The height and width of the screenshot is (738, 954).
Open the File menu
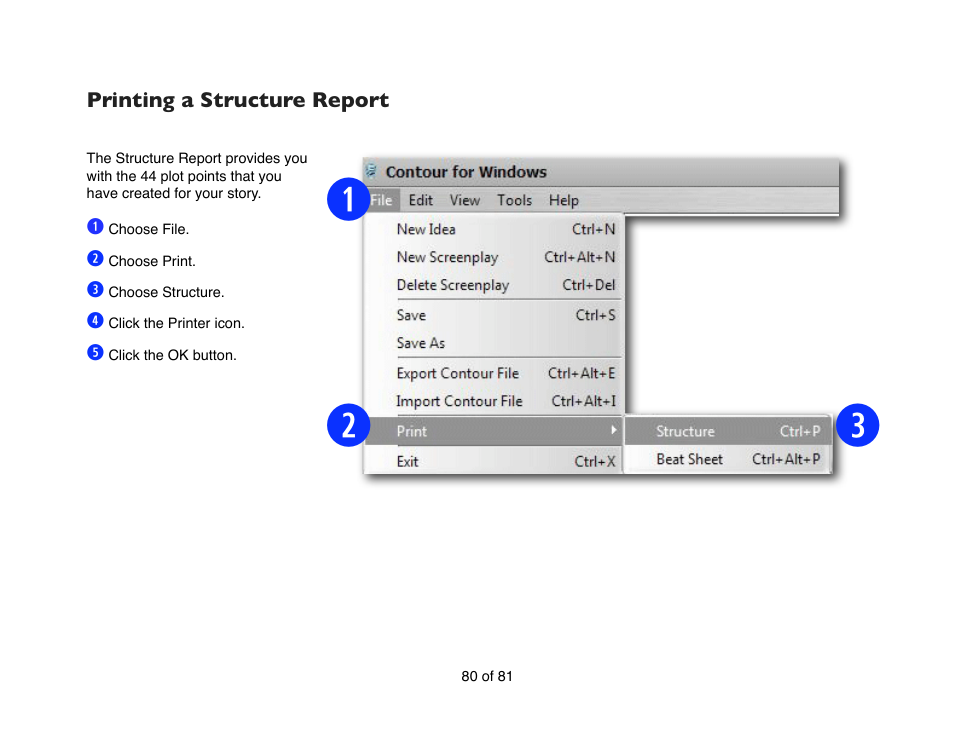click(x=381, y=200)
